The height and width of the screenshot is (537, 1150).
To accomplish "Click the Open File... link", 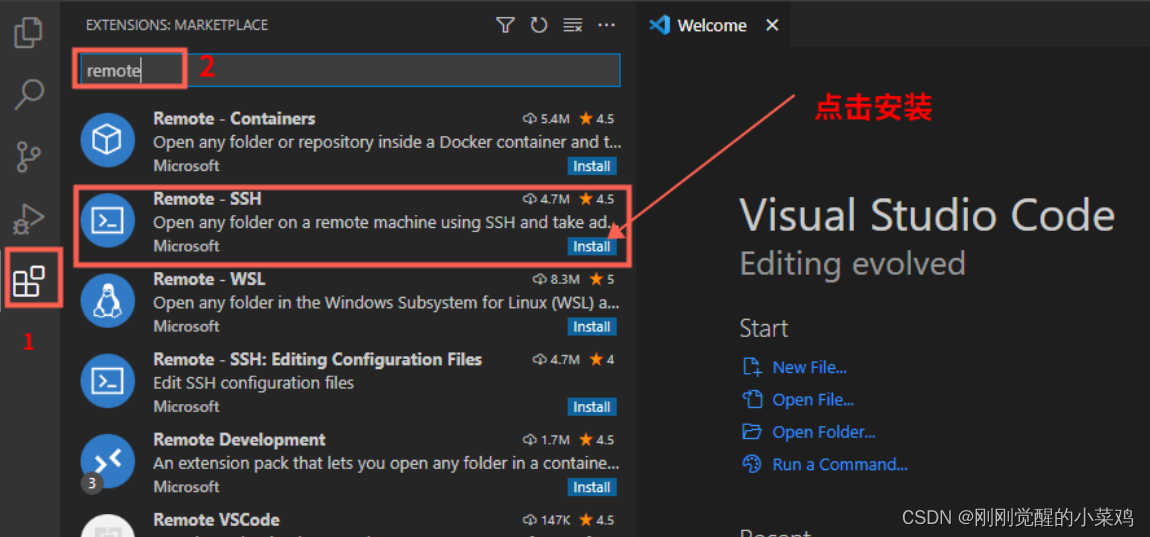I will (813, 400).
